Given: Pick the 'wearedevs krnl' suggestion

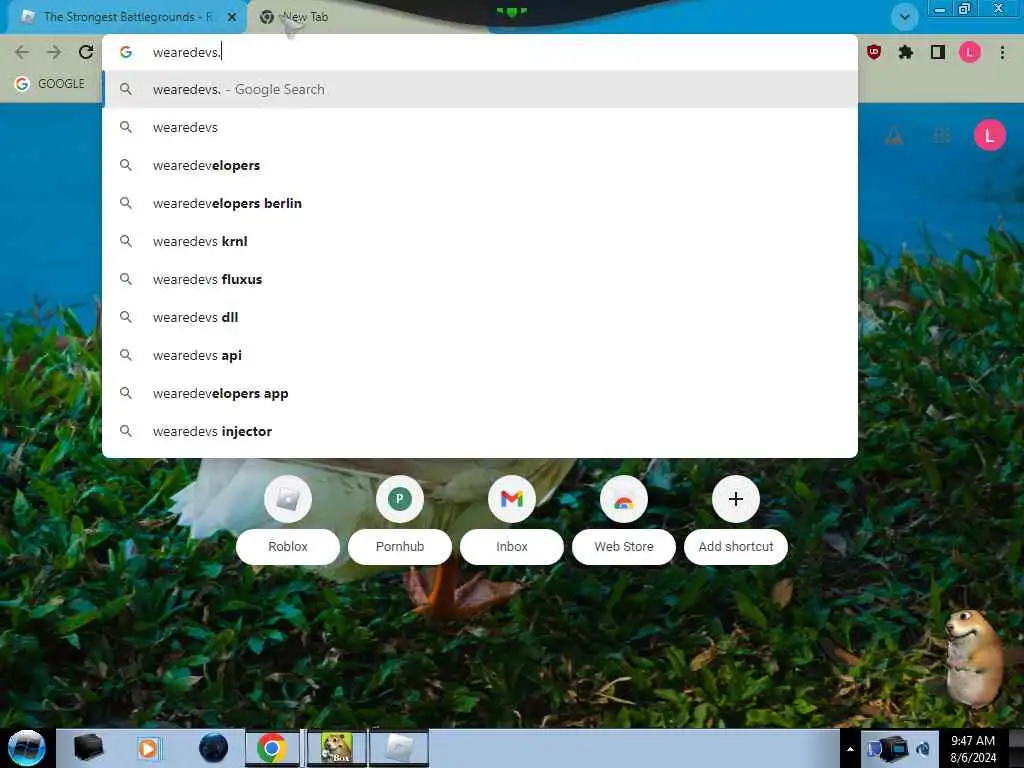Looking at the screenshot, I should 480,241.
